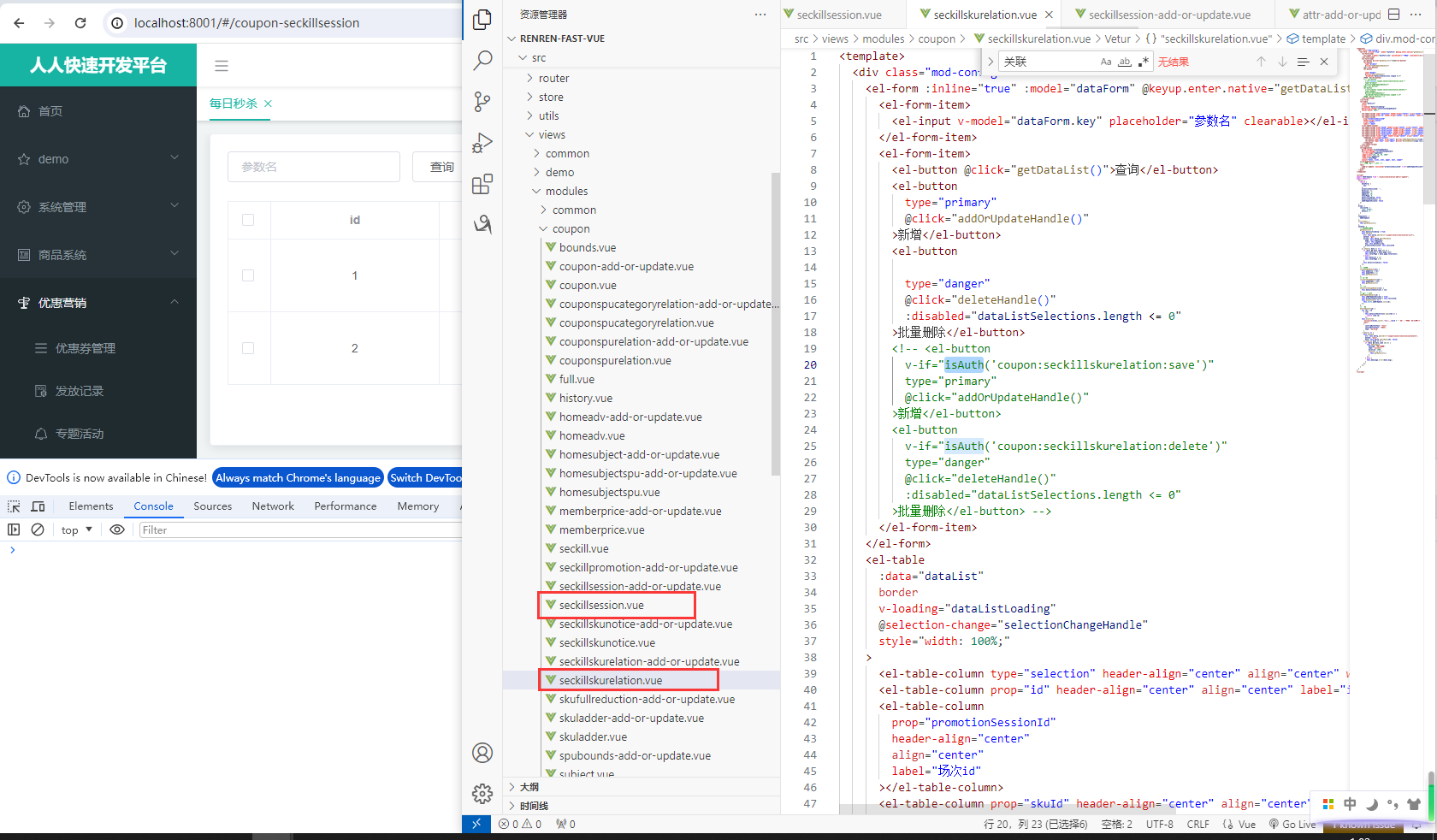Collapse the views folder
The height and width of the screenshot is (840, 1437).
coord(552,134)
